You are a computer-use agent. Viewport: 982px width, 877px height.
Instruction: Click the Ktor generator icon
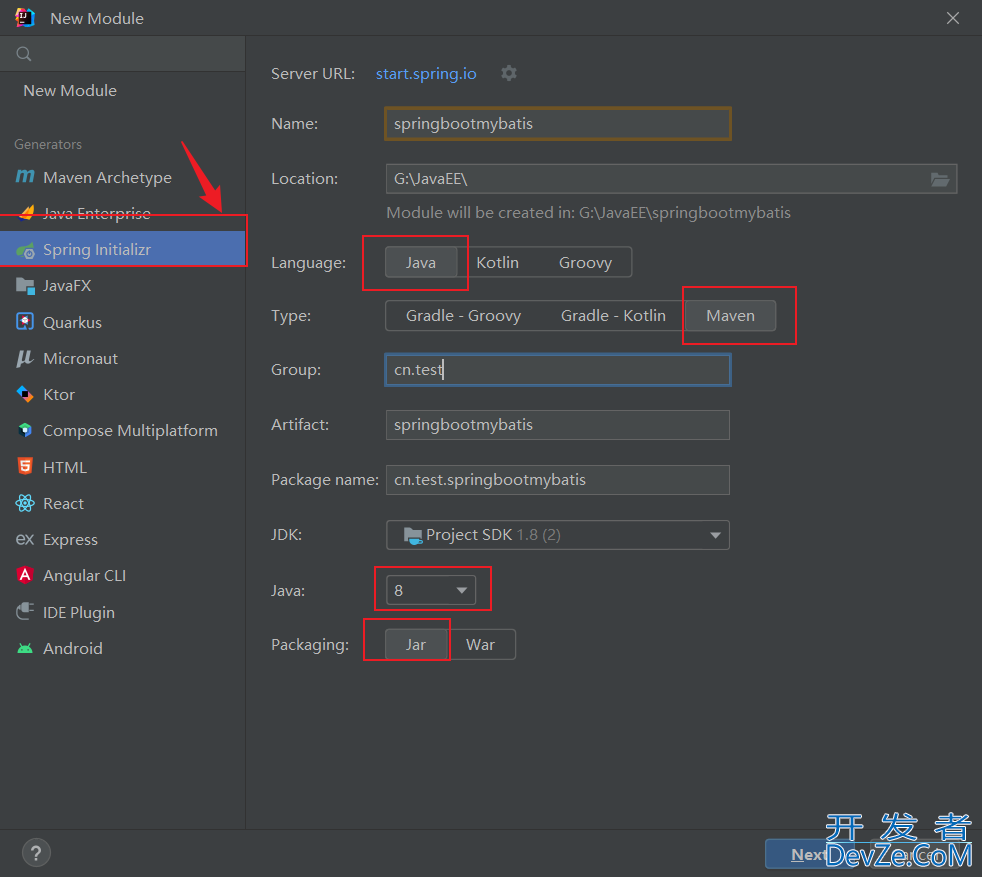(x=25, y=395)
